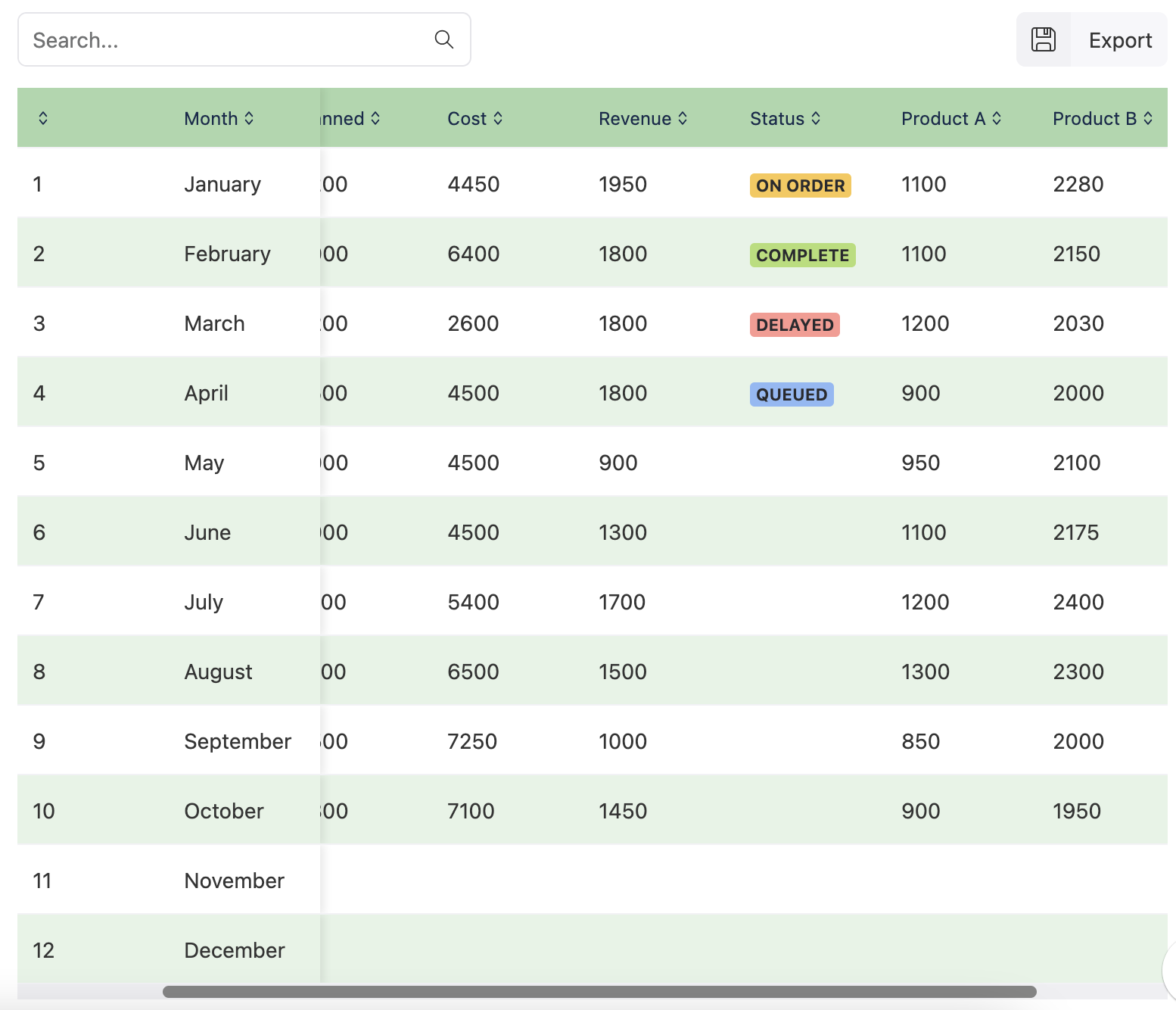Toggle sort arrows beside Cost header
The image size is (1176, 1010).
498,118
